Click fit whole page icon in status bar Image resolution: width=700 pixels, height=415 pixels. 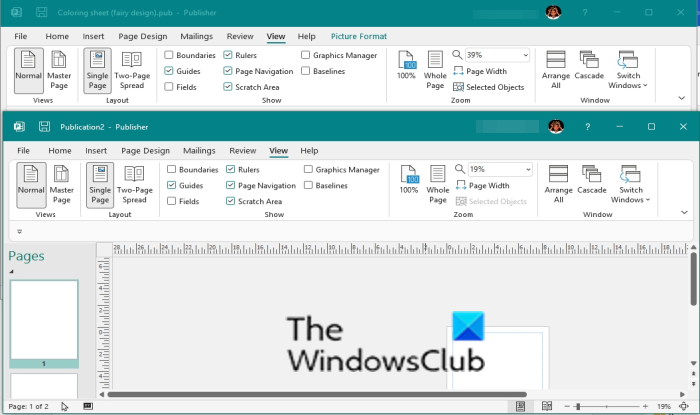684,406
